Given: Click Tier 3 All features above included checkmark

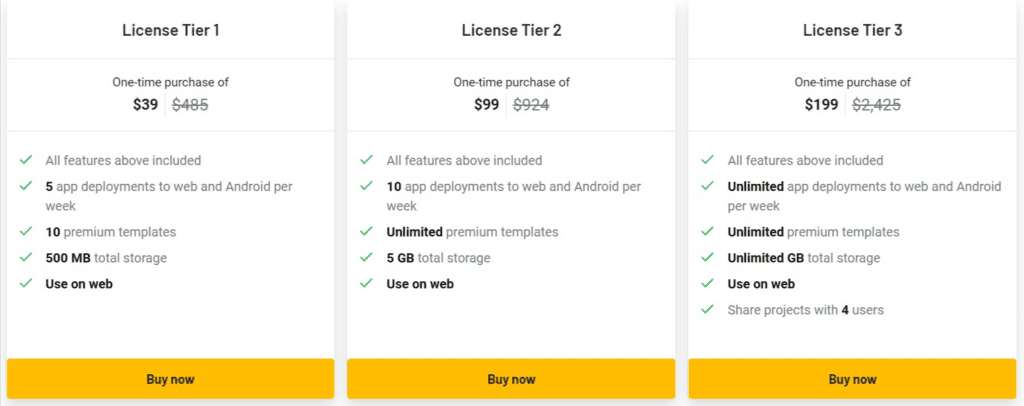Looking at the screenshot, I should tap(708, 160).
